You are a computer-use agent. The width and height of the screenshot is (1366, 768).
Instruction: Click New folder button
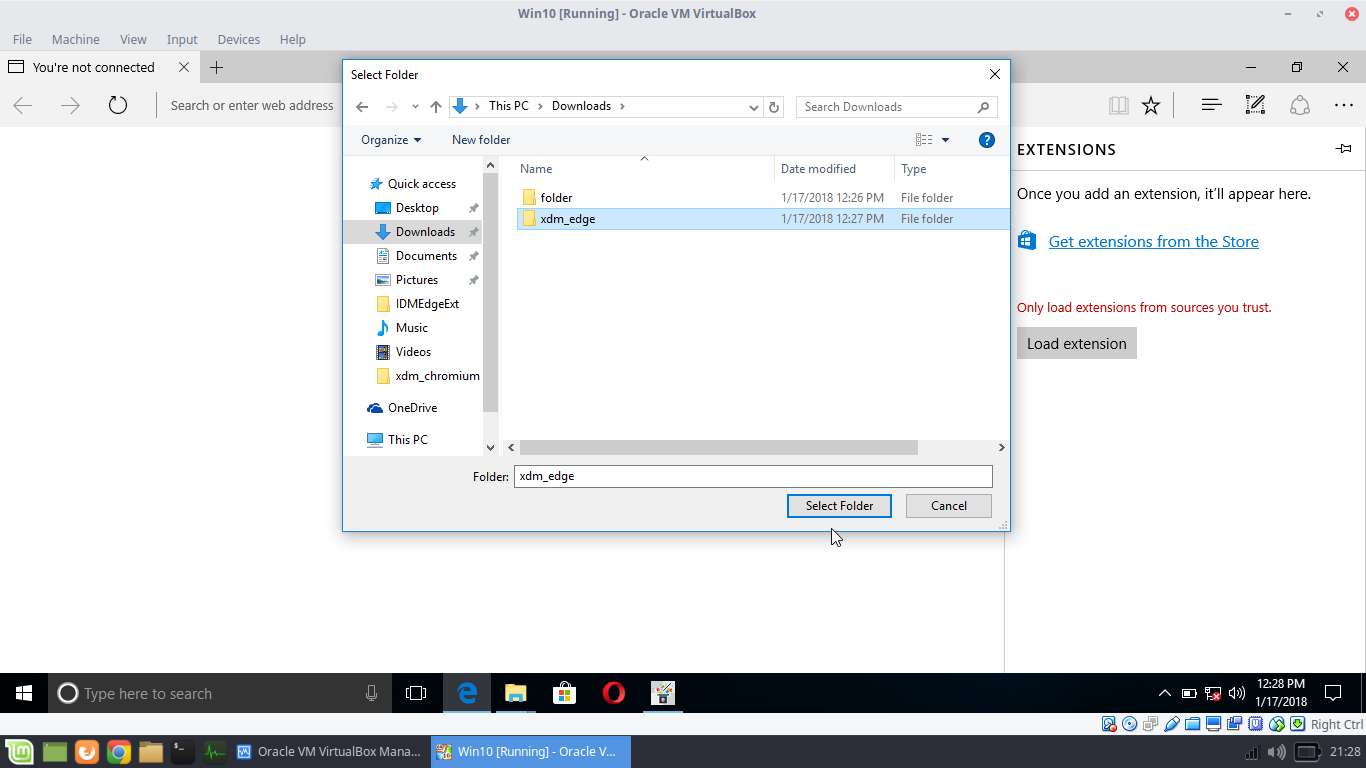click(481, 140)
